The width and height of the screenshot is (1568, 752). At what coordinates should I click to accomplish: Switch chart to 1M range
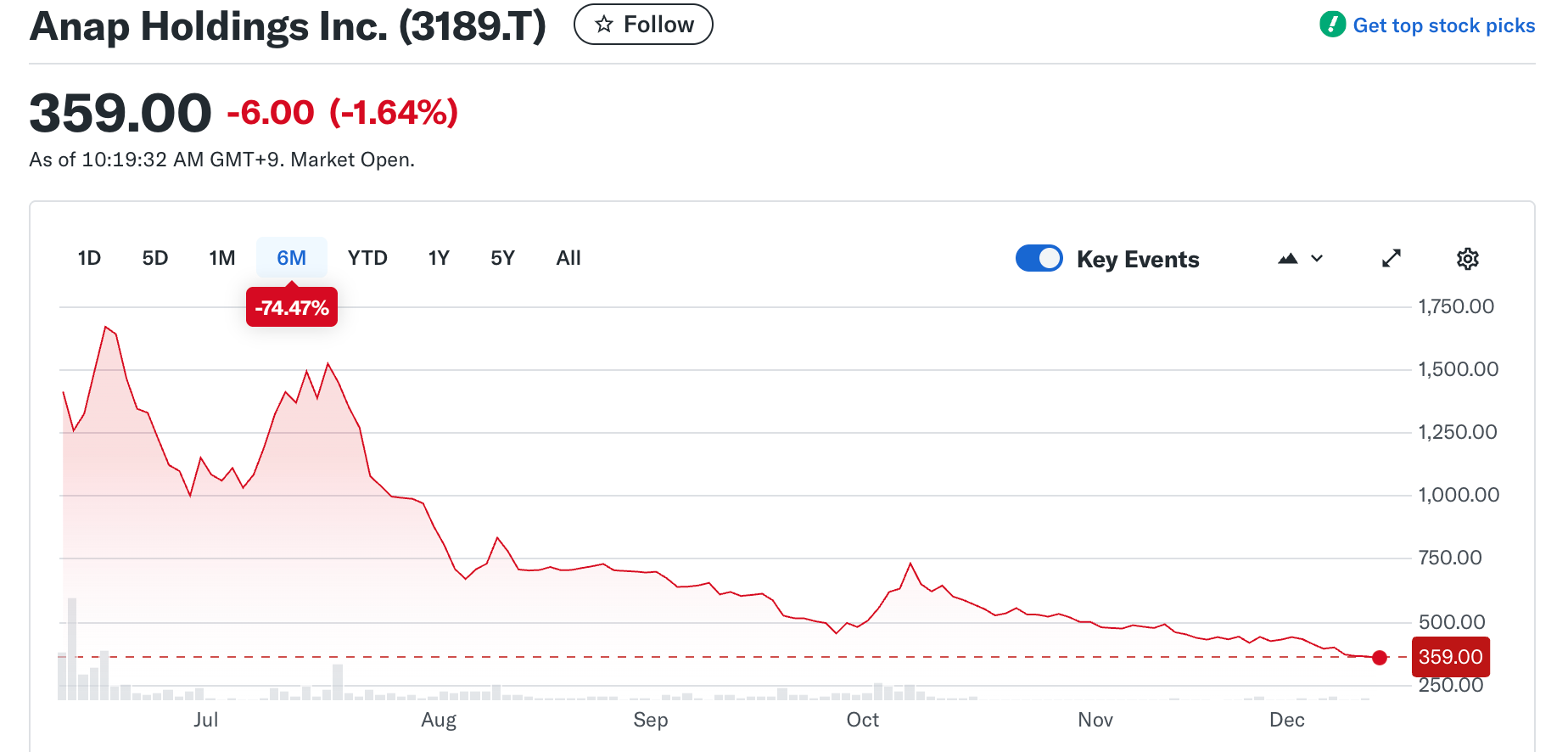coord(222,258)
